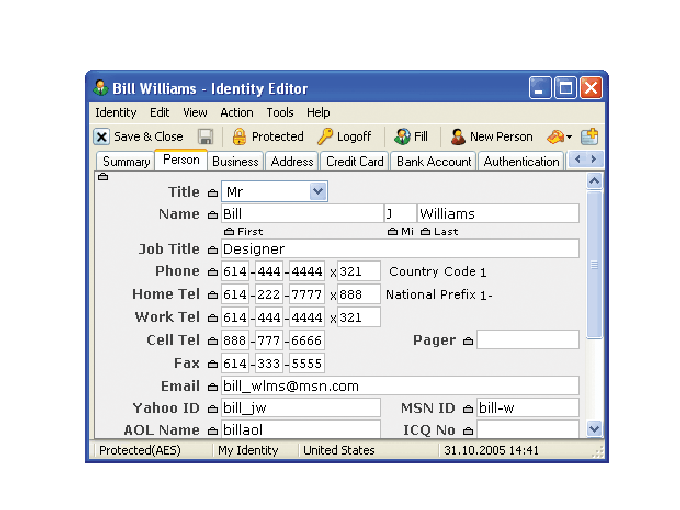Click the Fill icon in toolbar
Image resolution: width=680 pixels, height=510 pixels.
point(402,137)
